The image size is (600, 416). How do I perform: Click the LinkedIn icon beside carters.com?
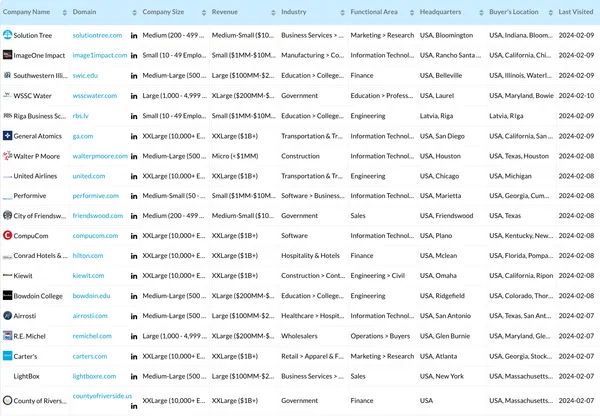[x=135, y=356]
